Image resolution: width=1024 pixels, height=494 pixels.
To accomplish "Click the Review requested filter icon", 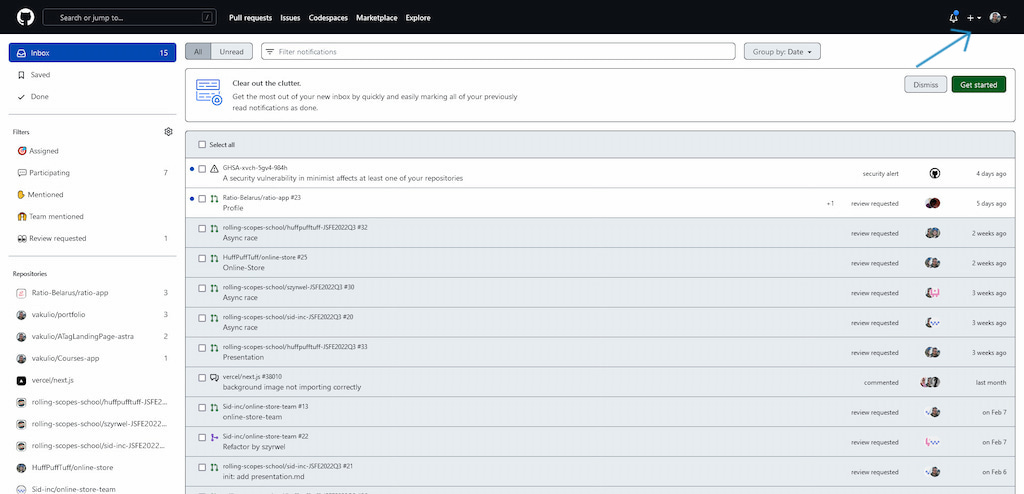I will [x=22, y=239].
